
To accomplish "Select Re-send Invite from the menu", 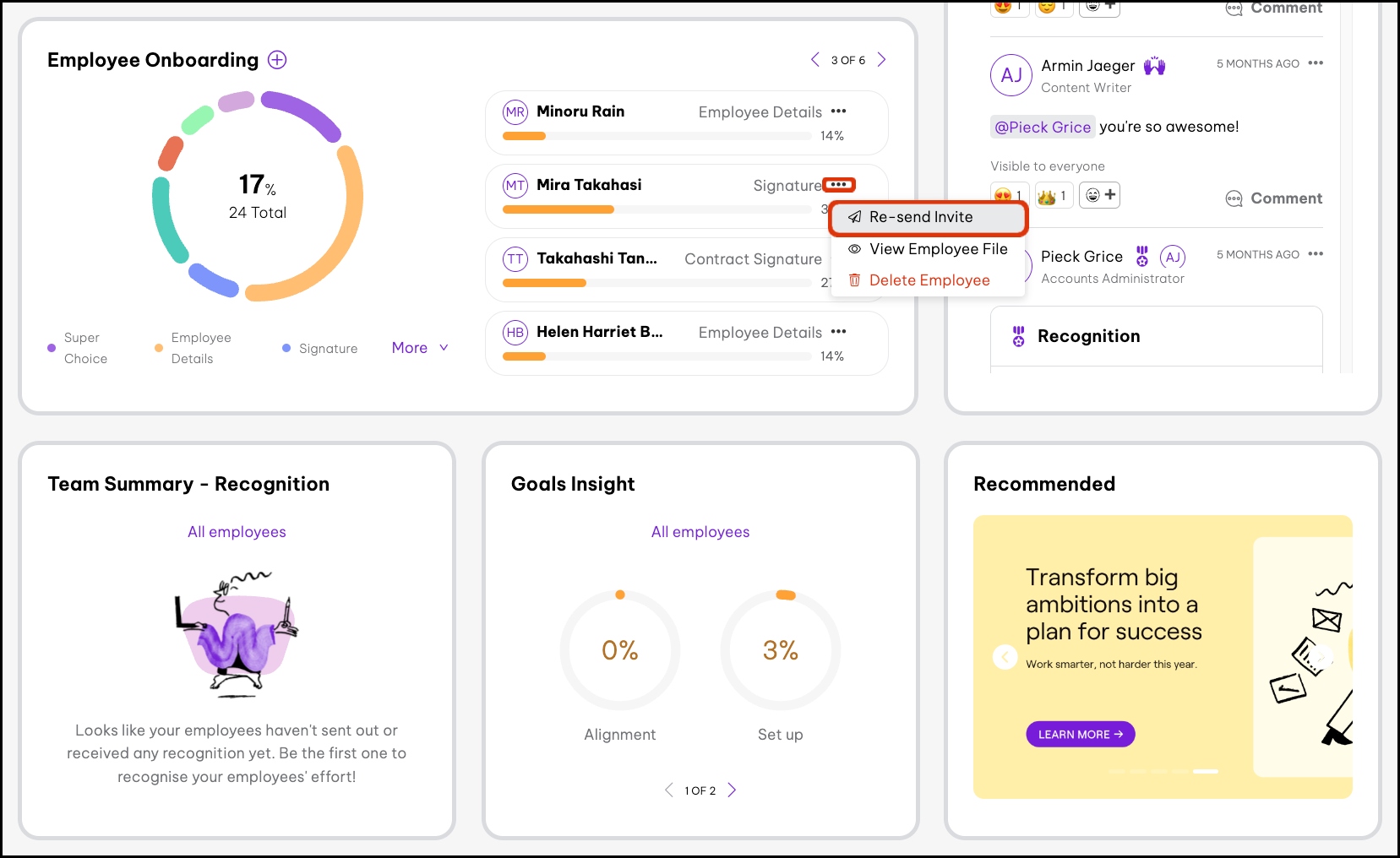I will pyautogui.click(x=921, y=217).
